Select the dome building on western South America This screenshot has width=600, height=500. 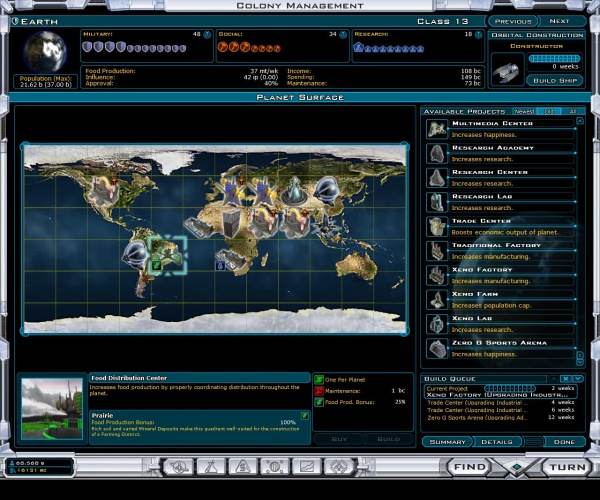(135, 254)
